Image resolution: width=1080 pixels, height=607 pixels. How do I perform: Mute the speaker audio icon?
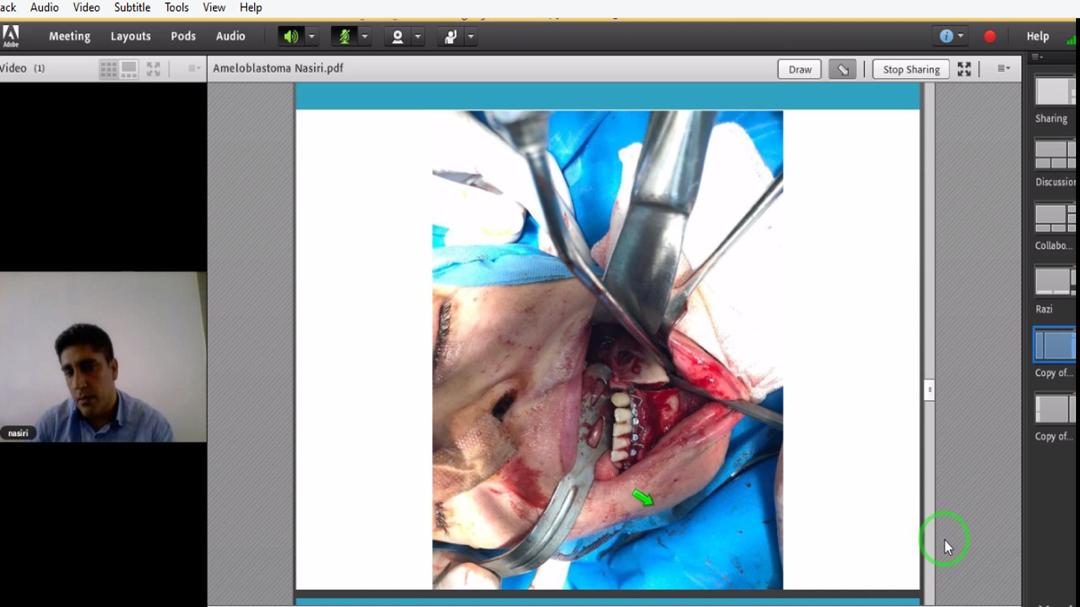click(x=290, y=36)
